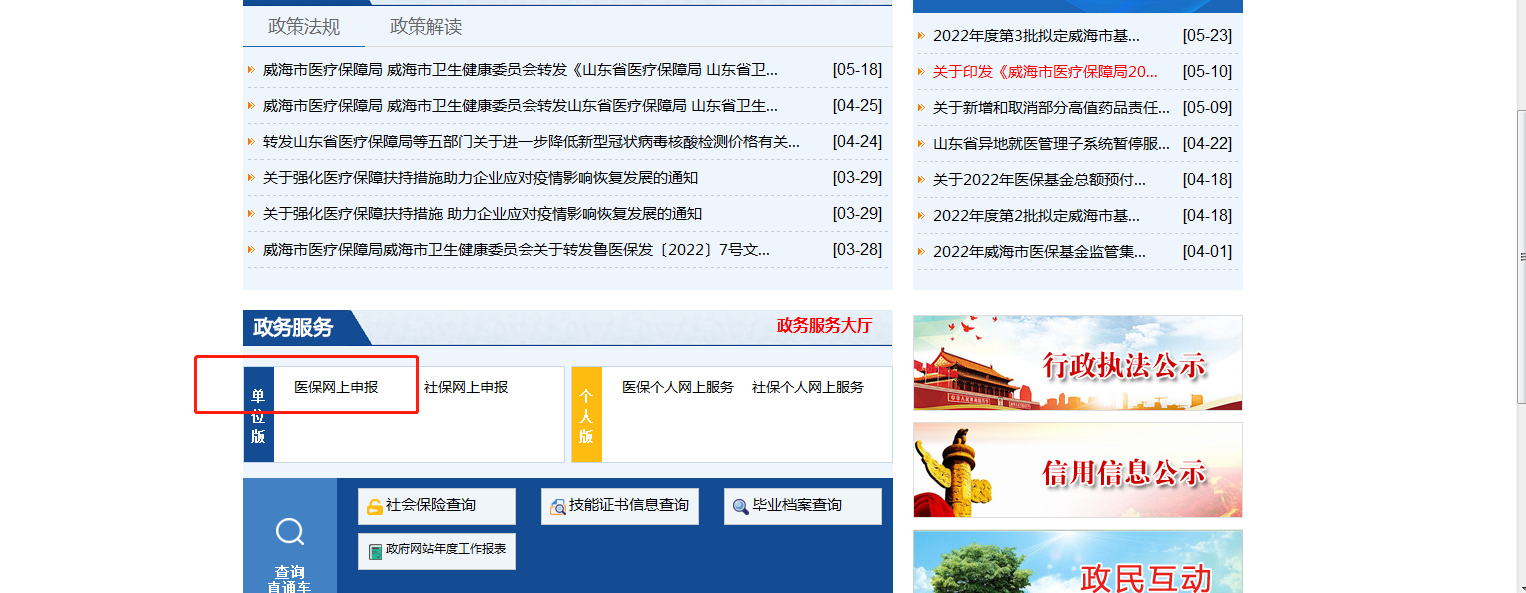The width and height of the screenshot is (1526, 593).
Task: Open 社保网上申报 for units
Action: (x=466, y=387)
